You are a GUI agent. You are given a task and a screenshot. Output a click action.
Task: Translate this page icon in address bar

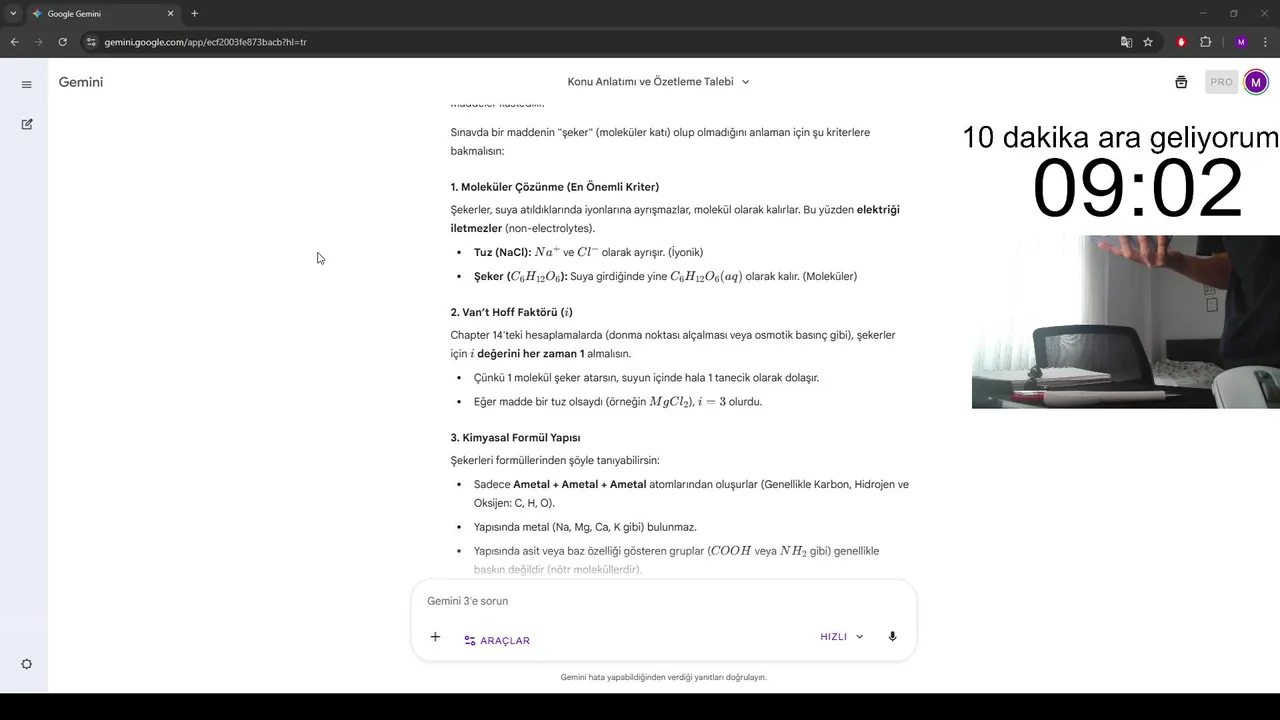(x=1126, y=42)
